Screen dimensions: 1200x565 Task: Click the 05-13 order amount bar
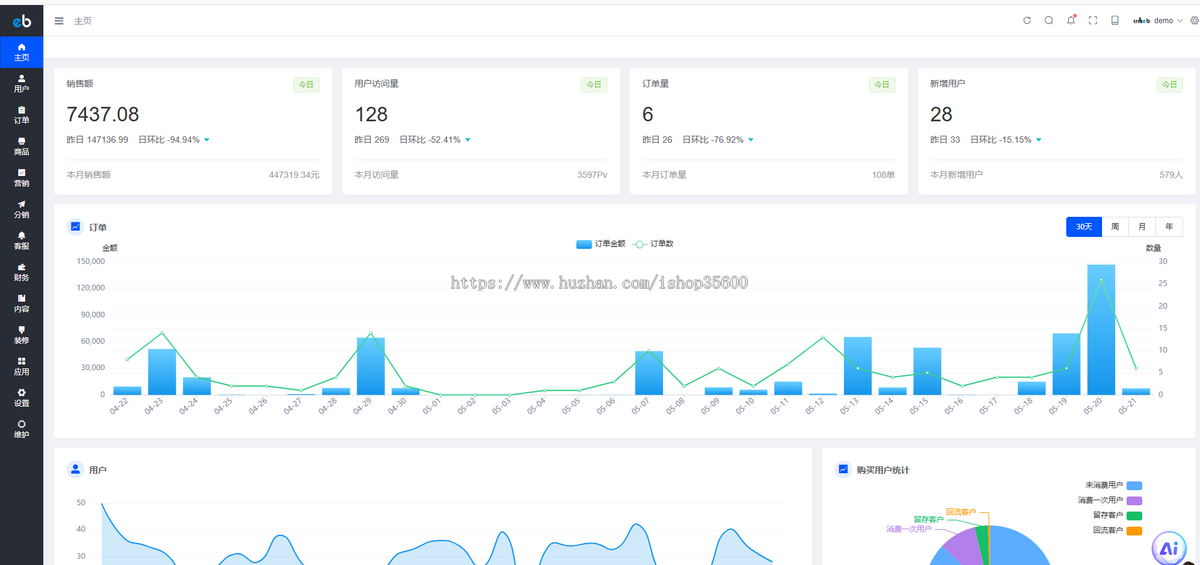point(857,366)
